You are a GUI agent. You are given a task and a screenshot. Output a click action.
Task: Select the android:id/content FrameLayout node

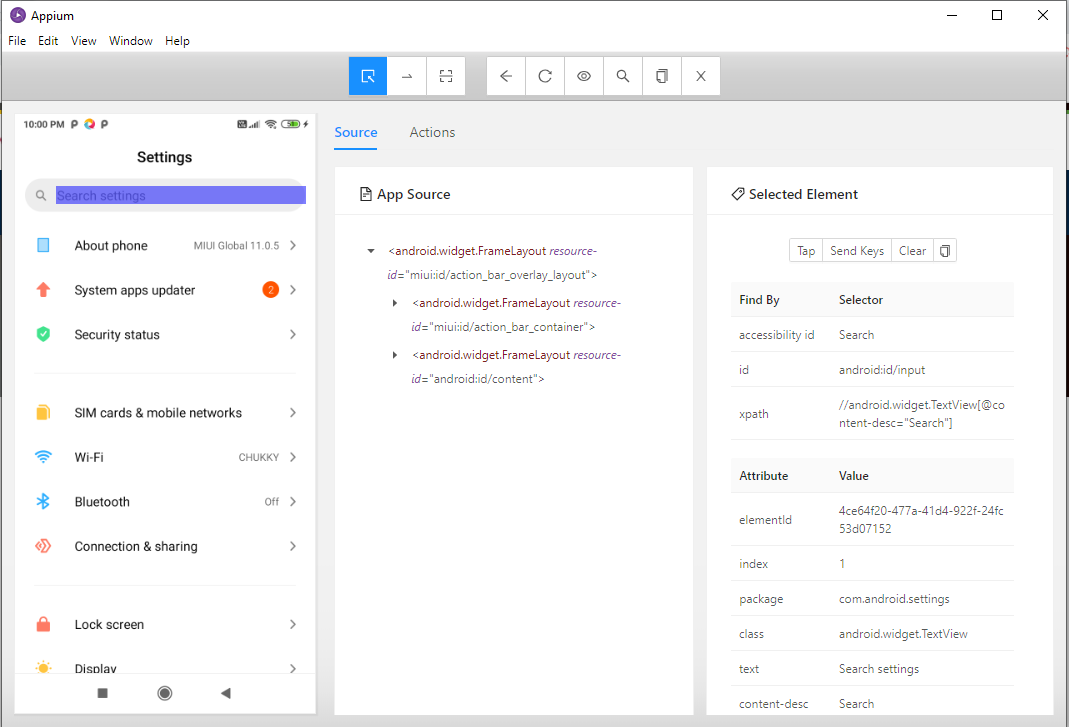coord(516,367)
